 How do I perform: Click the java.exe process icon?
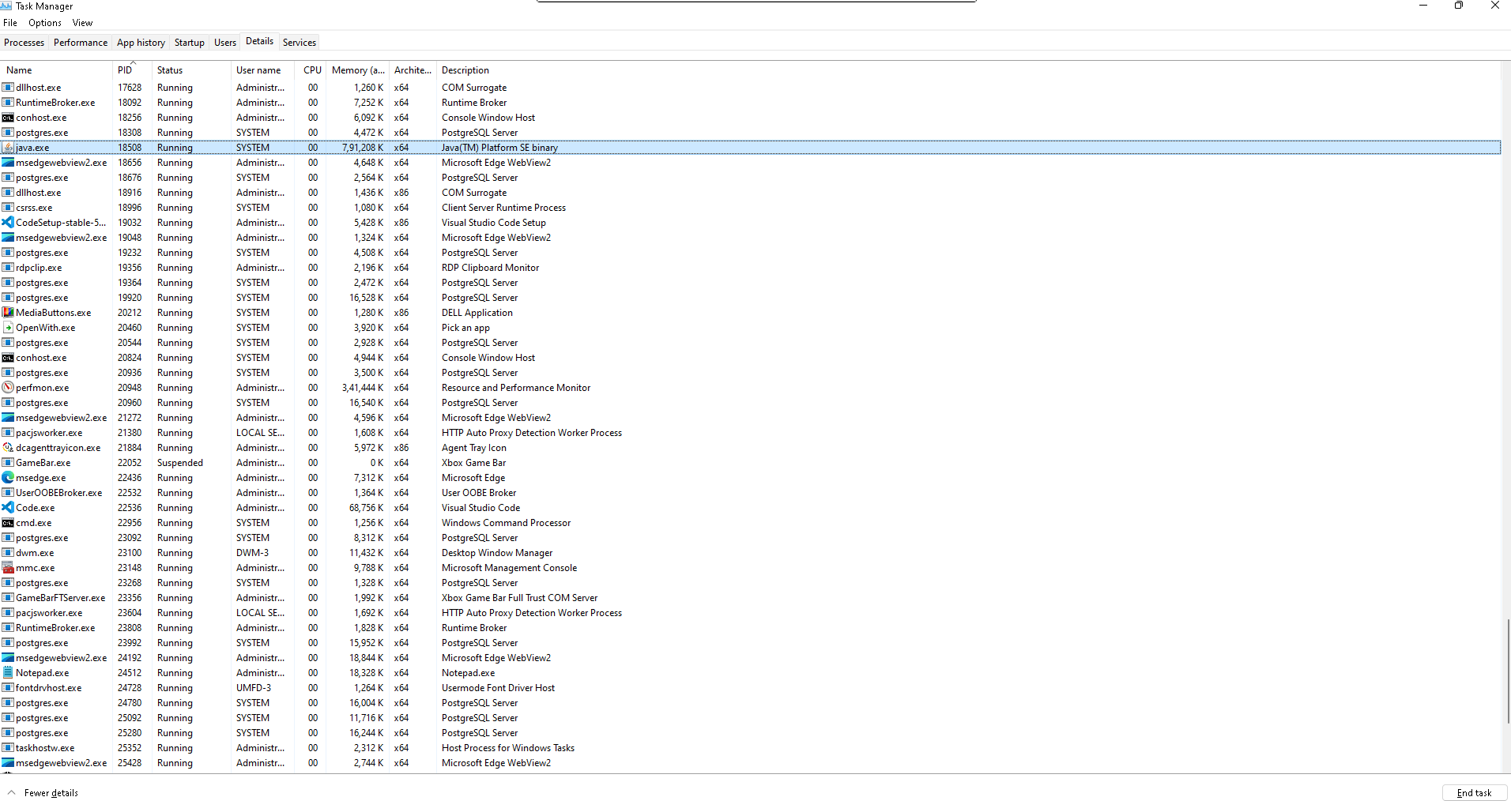[8, 148]
